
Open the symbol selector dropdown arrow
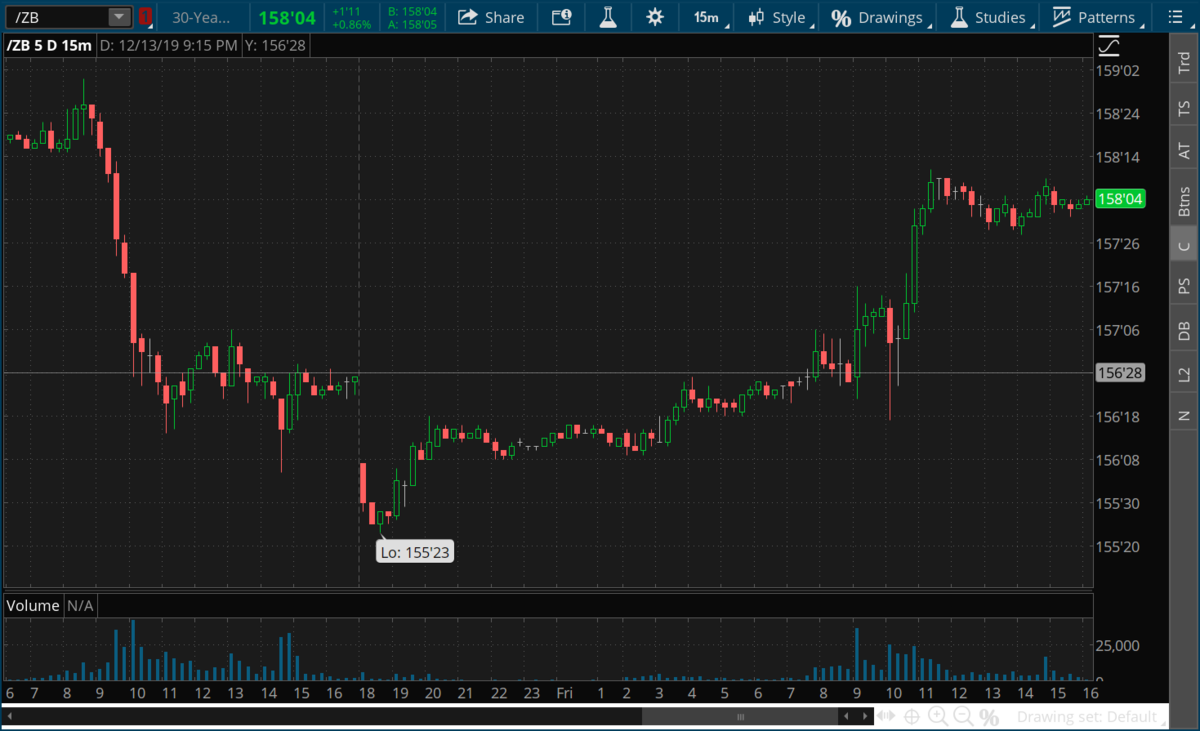click(119, 17)
